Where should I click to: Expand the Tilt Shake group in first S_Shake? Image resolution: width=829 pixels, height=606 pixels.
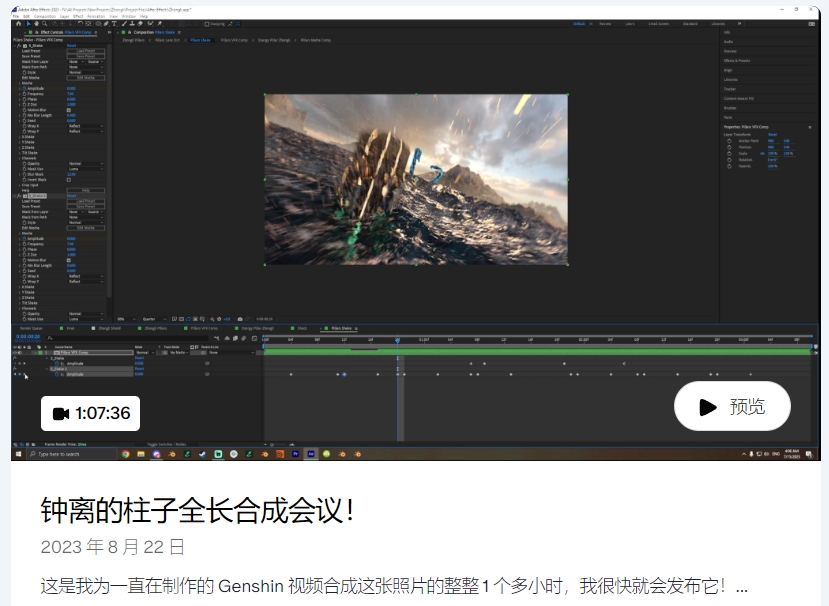(20, 153)
